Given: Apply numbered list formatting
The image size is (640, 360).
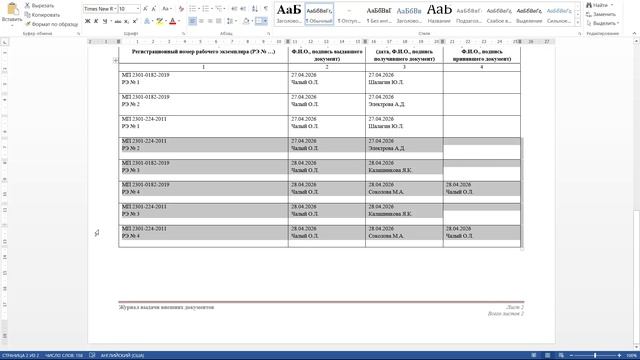Looking at the screenshot, I should [x=206, y=9].
